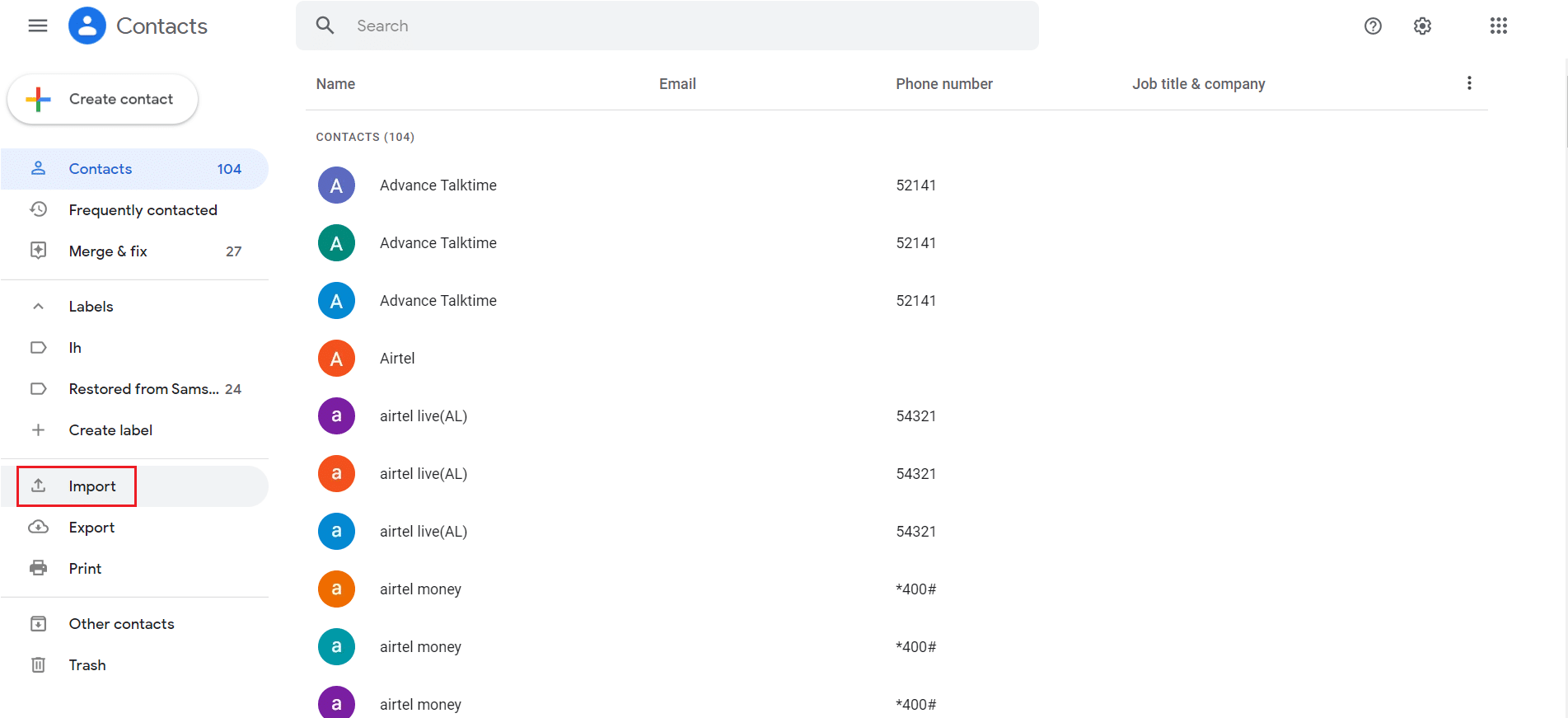Click the 104 count beside Contacts
Screen dimensions: 1568x718
click(x=229, y=169)
